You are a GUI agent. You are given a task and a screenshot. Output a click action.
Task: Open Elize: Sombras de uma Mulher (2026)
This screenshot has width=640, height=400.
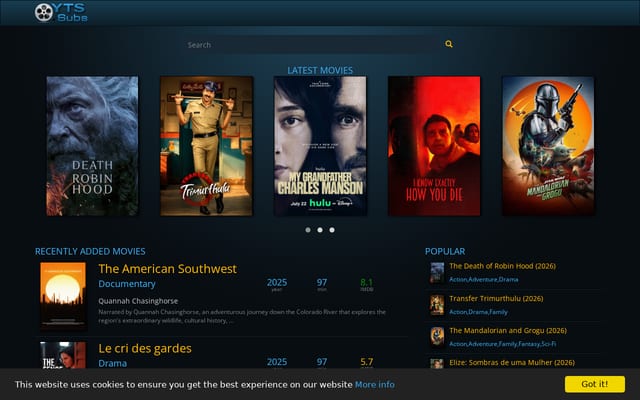(x=512, y=362)
